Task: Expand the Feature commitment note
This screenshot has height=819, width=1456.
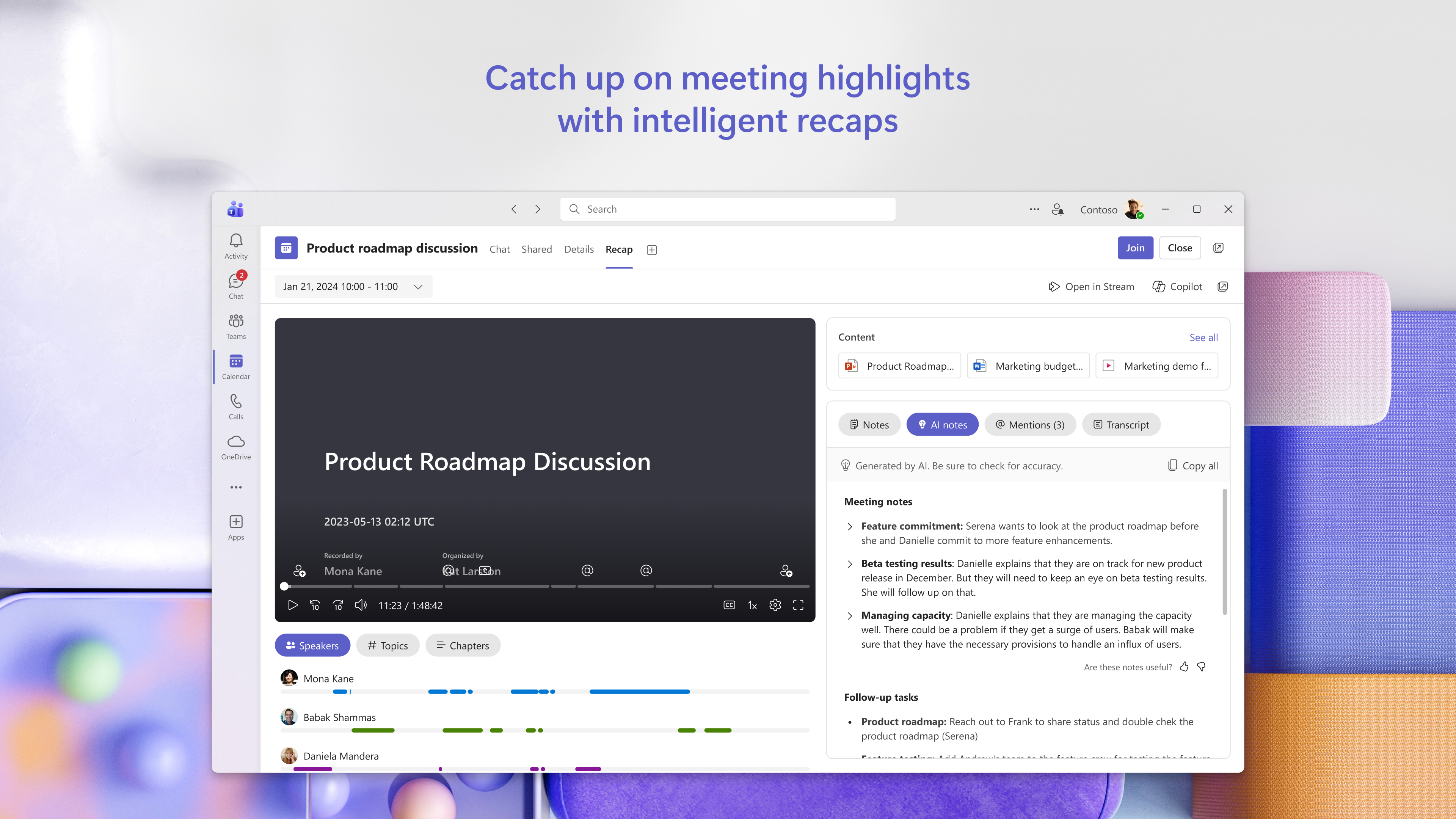Action: pyautogui.click(x=850, y=526)
